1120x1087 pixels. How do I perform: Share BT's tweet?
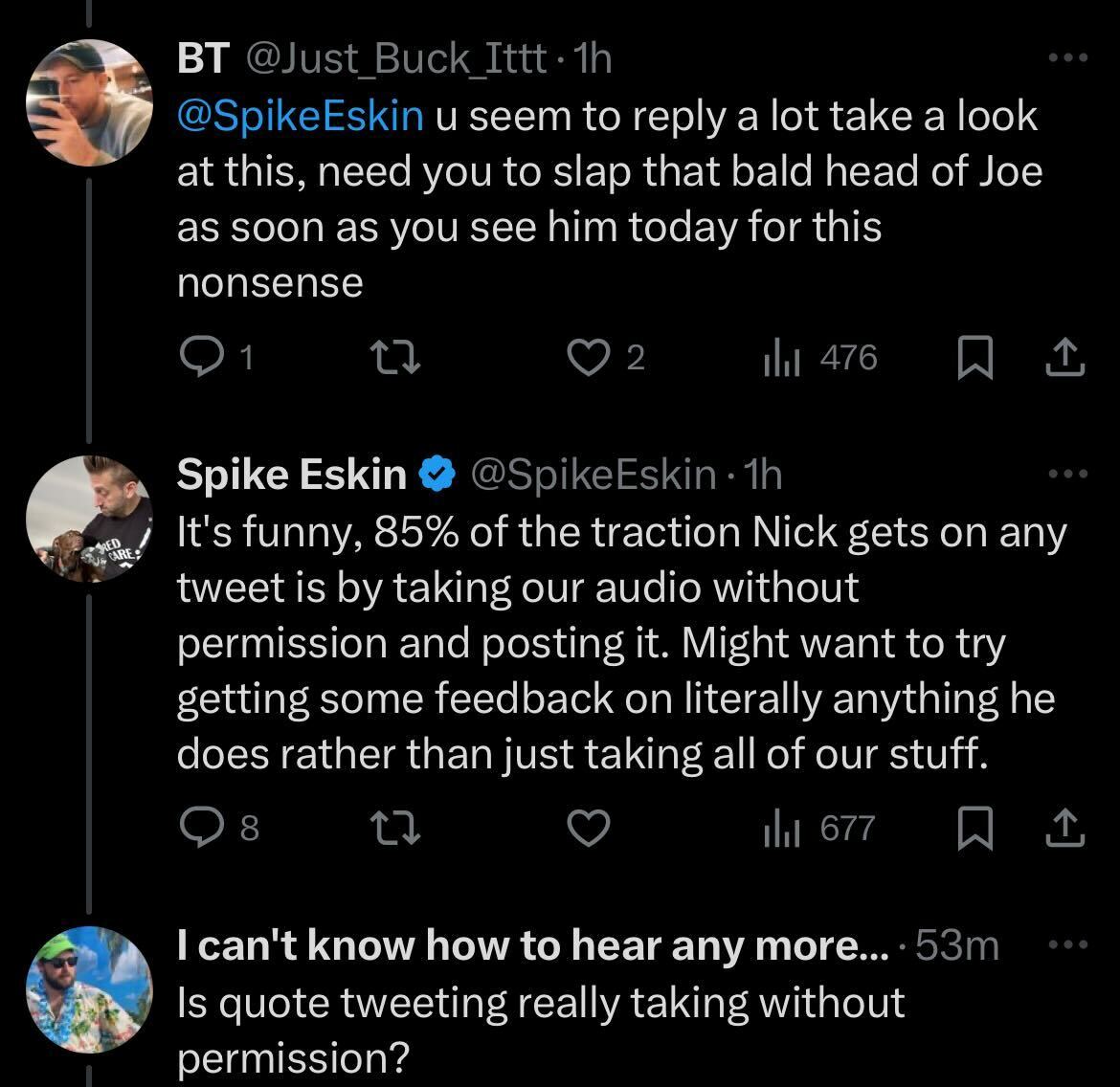1064,359
